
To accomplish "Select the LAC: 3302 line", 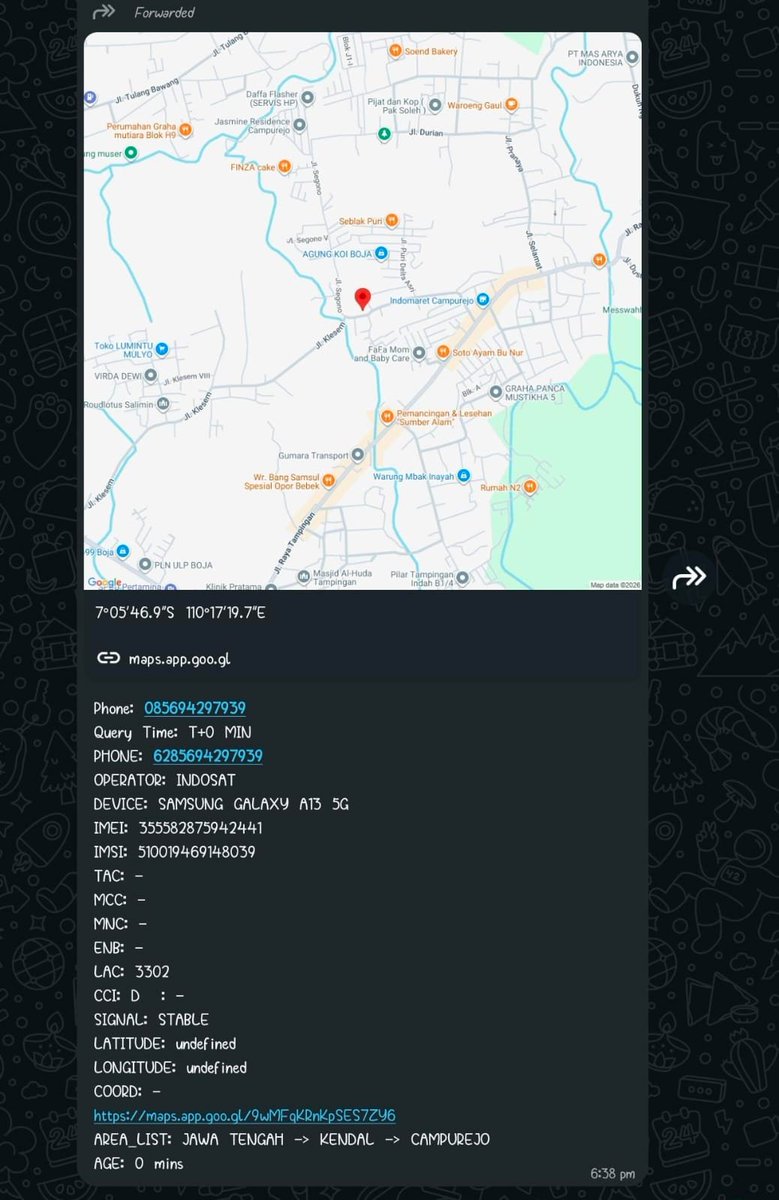I will [132, 972].
